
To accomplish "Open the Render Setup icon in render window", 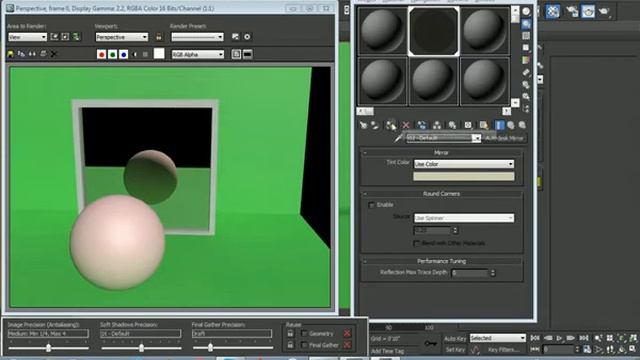I will coord(236,37).
